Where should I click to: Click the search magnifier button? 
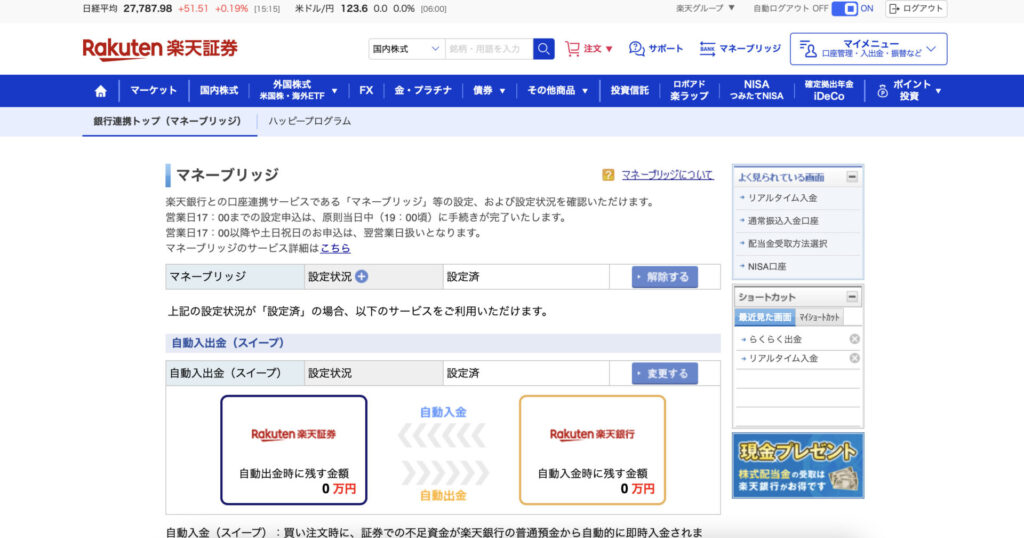[x=543, y=49]
